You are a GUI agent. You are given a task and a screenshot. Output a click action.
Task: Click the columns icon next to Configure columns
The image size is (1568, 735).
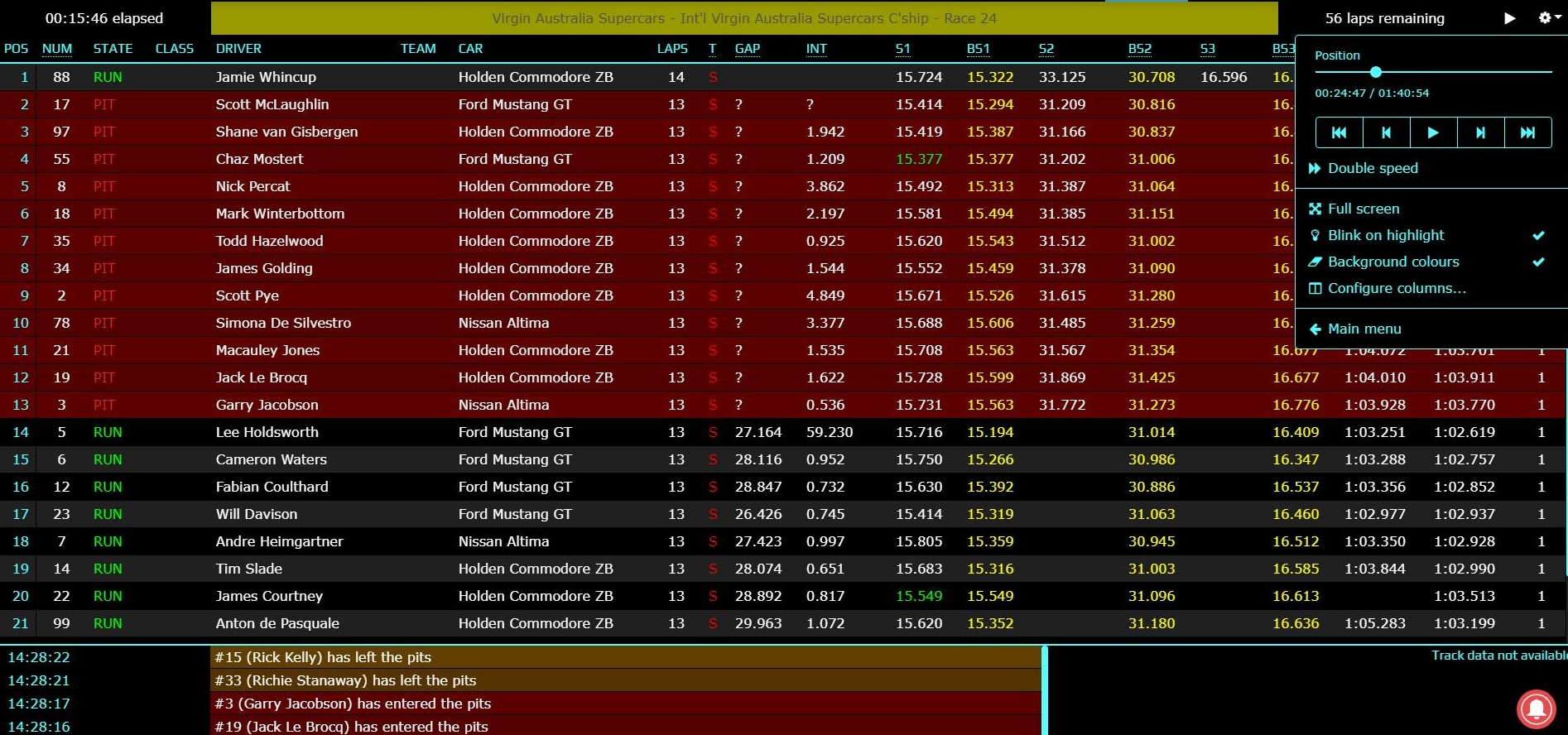pos(1315,288)
